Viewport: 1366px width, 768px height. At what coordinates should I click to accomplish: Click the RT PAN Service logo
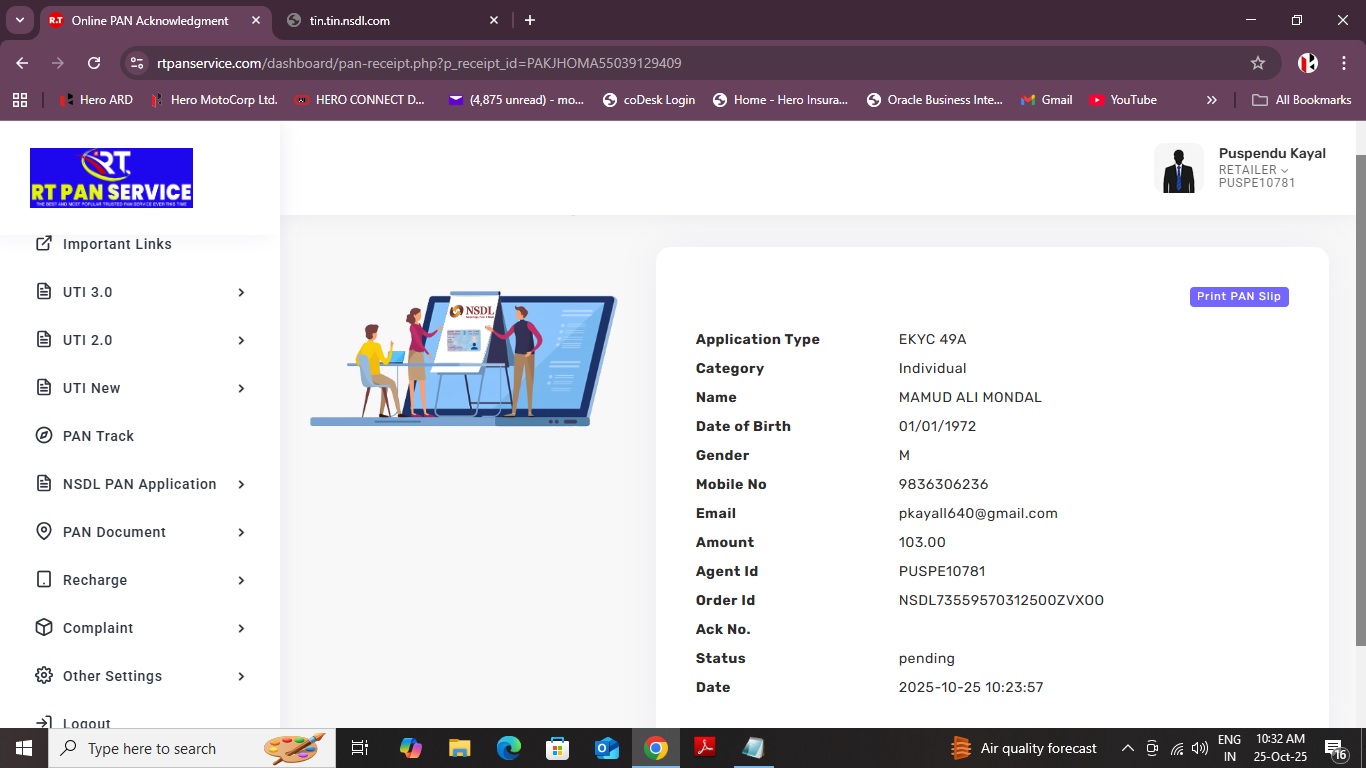coord(111,178)
